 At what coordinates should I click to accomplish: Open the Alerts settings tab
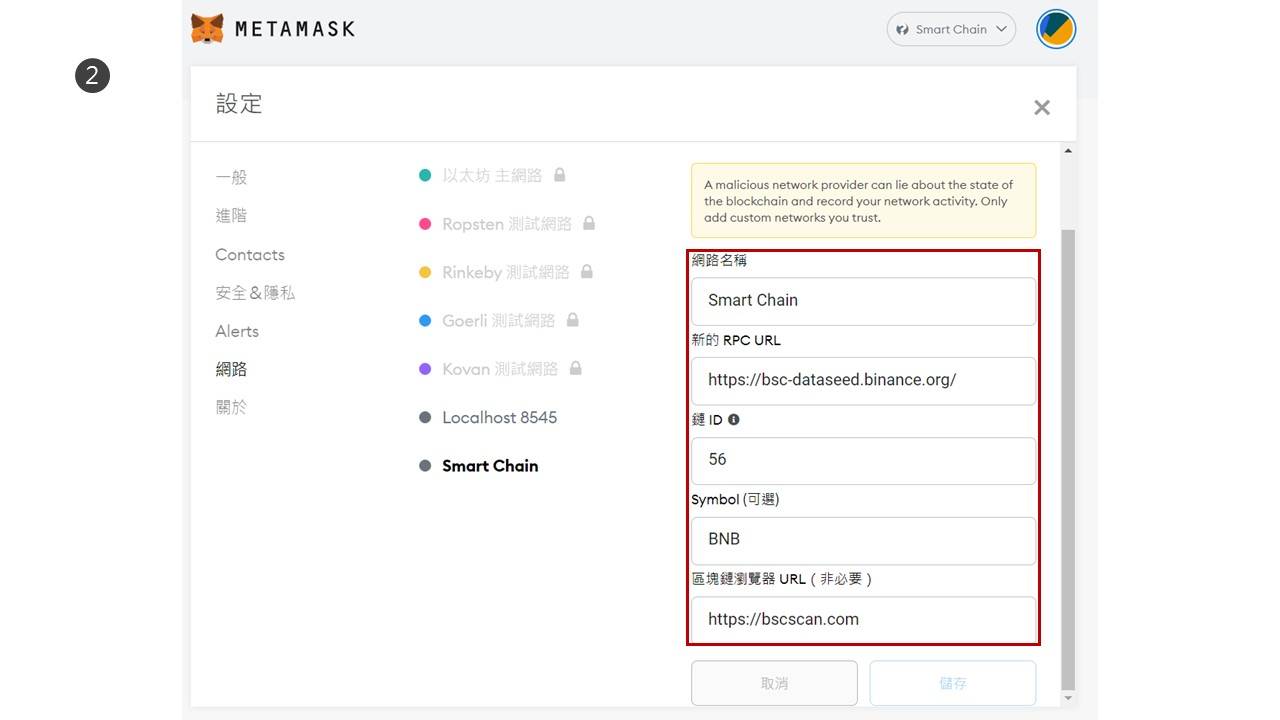point(237,331)
